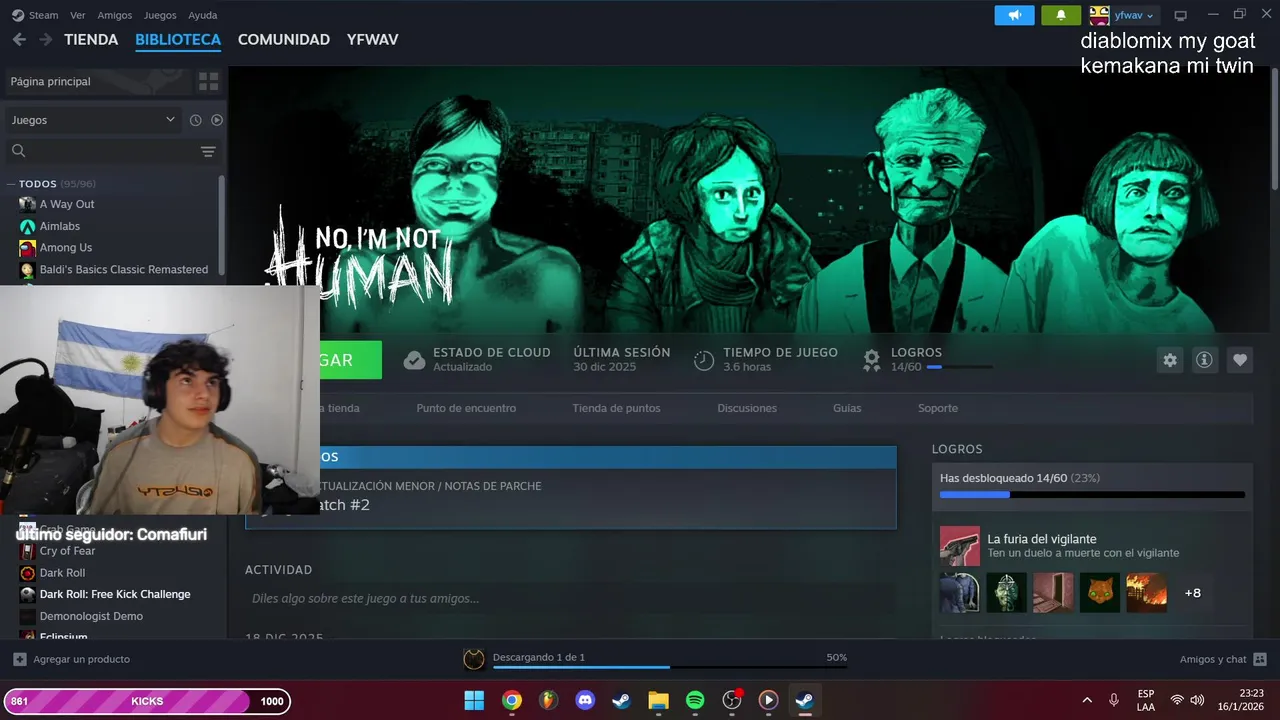Select Demonologist Demo in library
1280x720 pixels.
[91, 616]
